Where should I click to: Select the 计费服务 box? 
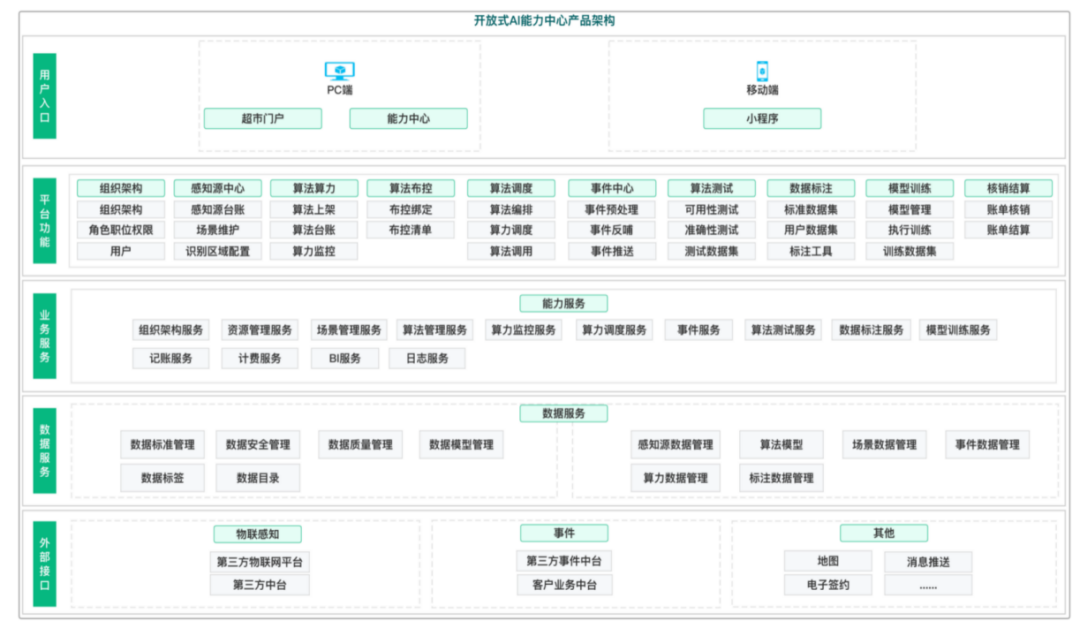pos(260,358)
